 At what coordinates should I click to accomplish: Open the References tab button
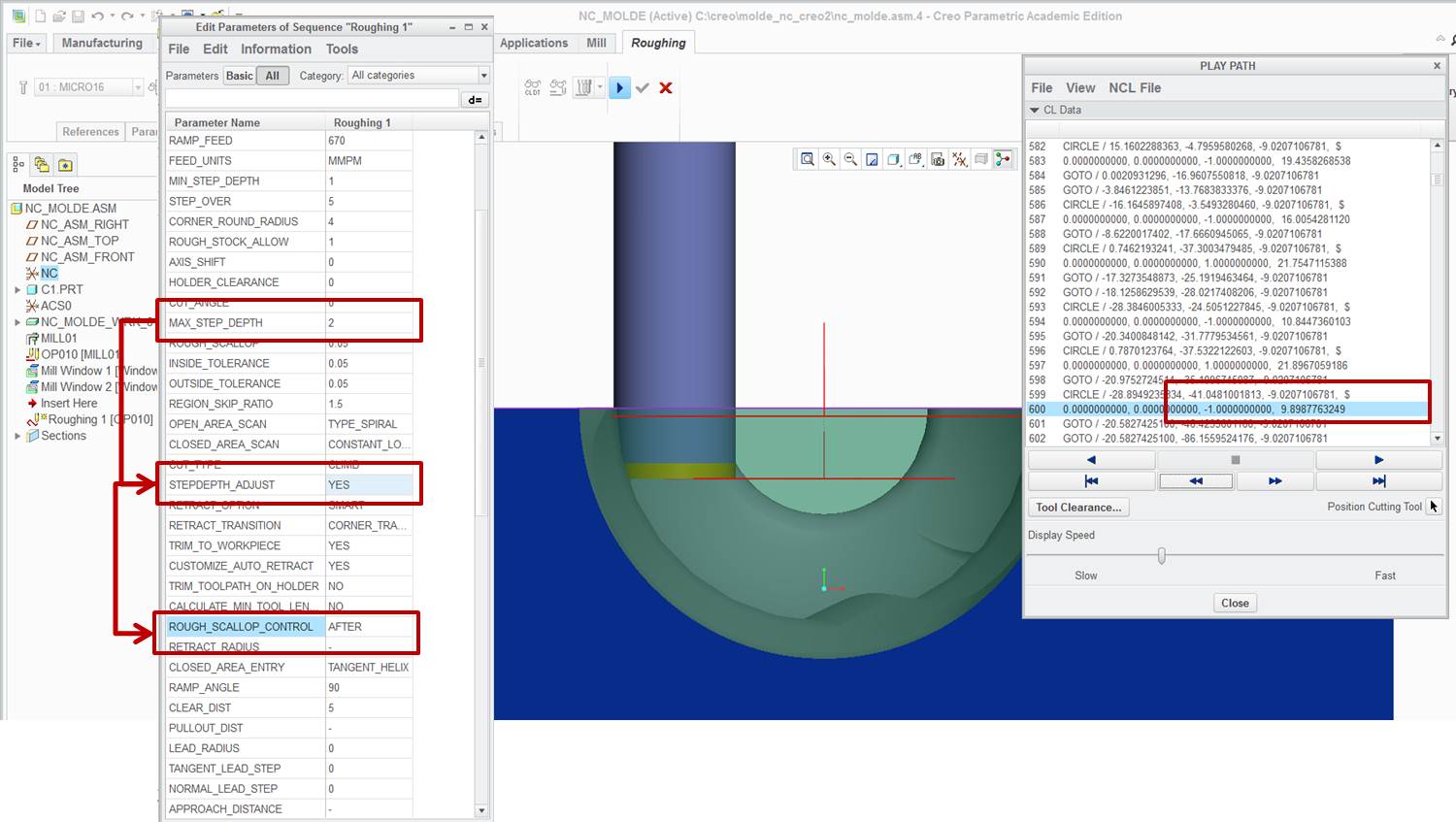(90, 131)
